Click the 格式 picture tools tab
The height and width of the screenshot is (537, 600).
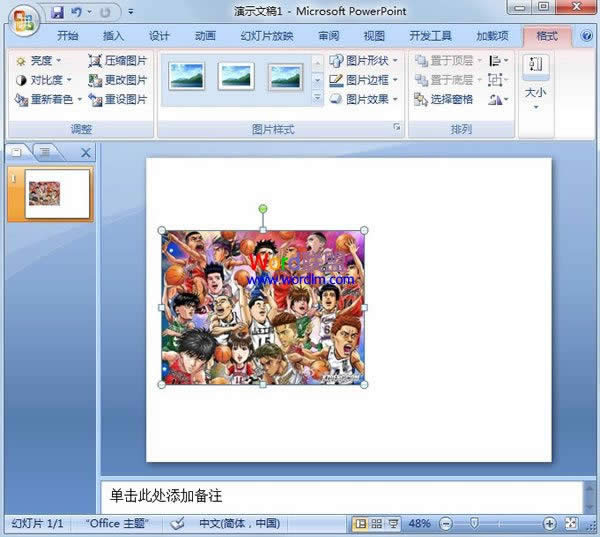[x=547, y=36]
